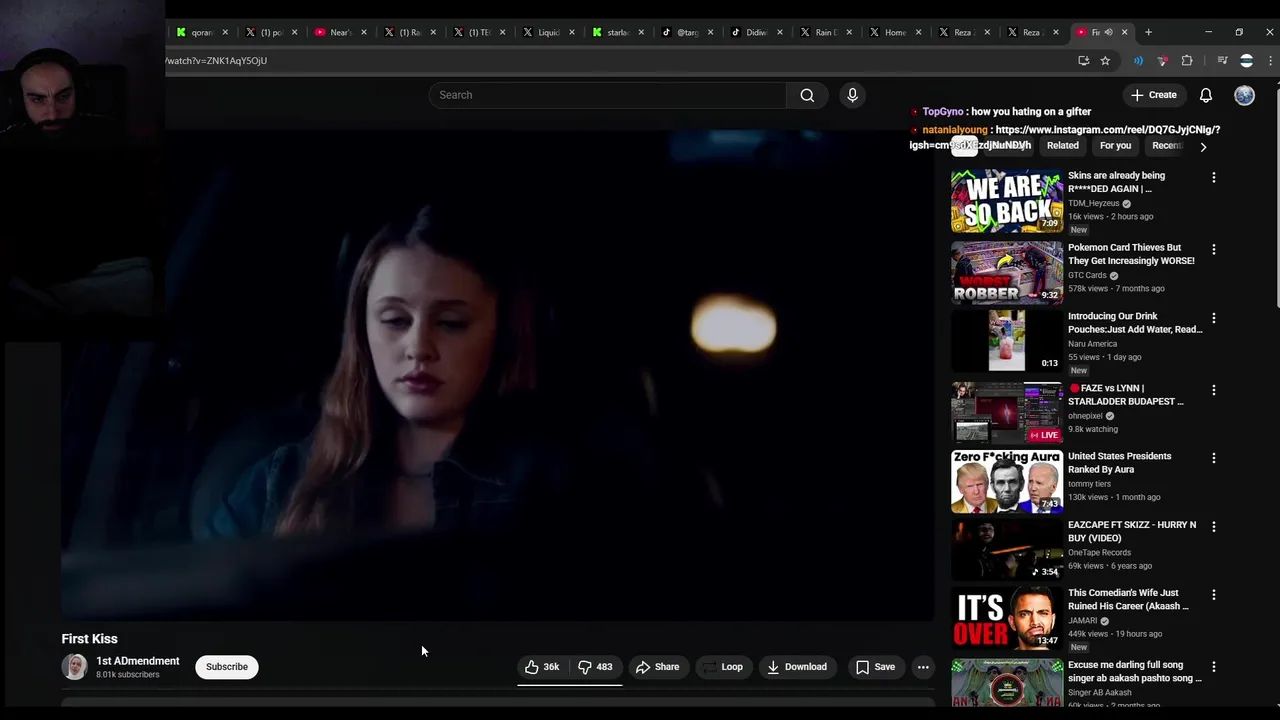1280x720 pixels.
Task: Go to GTC Cards channel
Action: tap(1087, 275)
